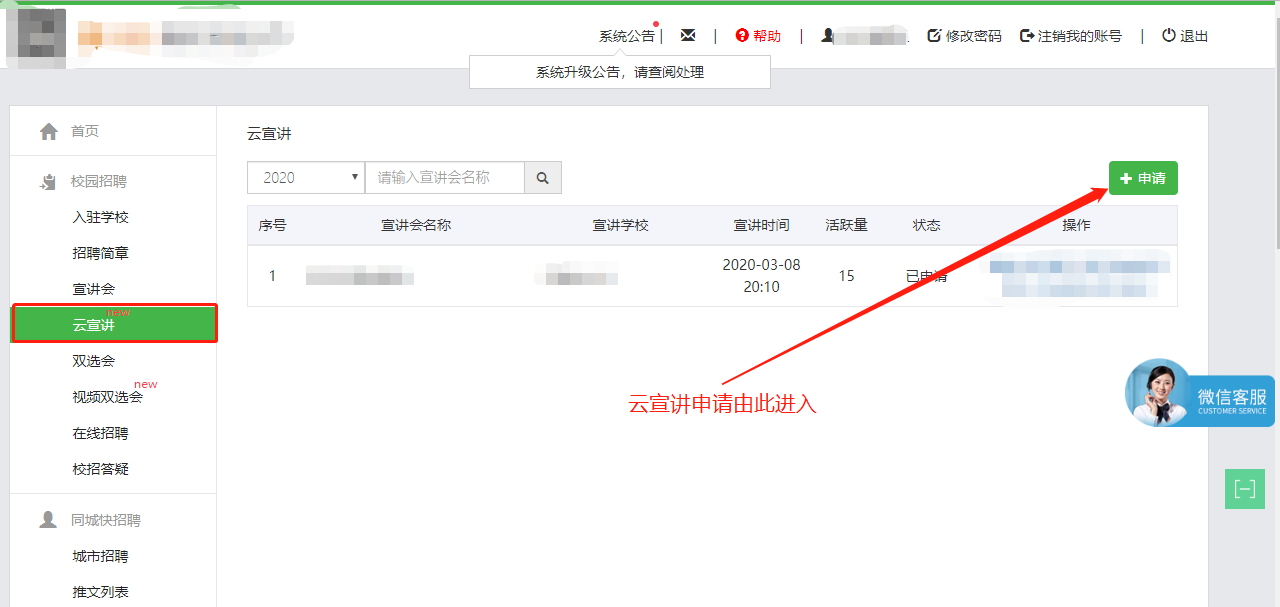Click the green 申请 button
Viewport: 1280px width, 607px height.
pyautogui.click(x=1142, y=178)
